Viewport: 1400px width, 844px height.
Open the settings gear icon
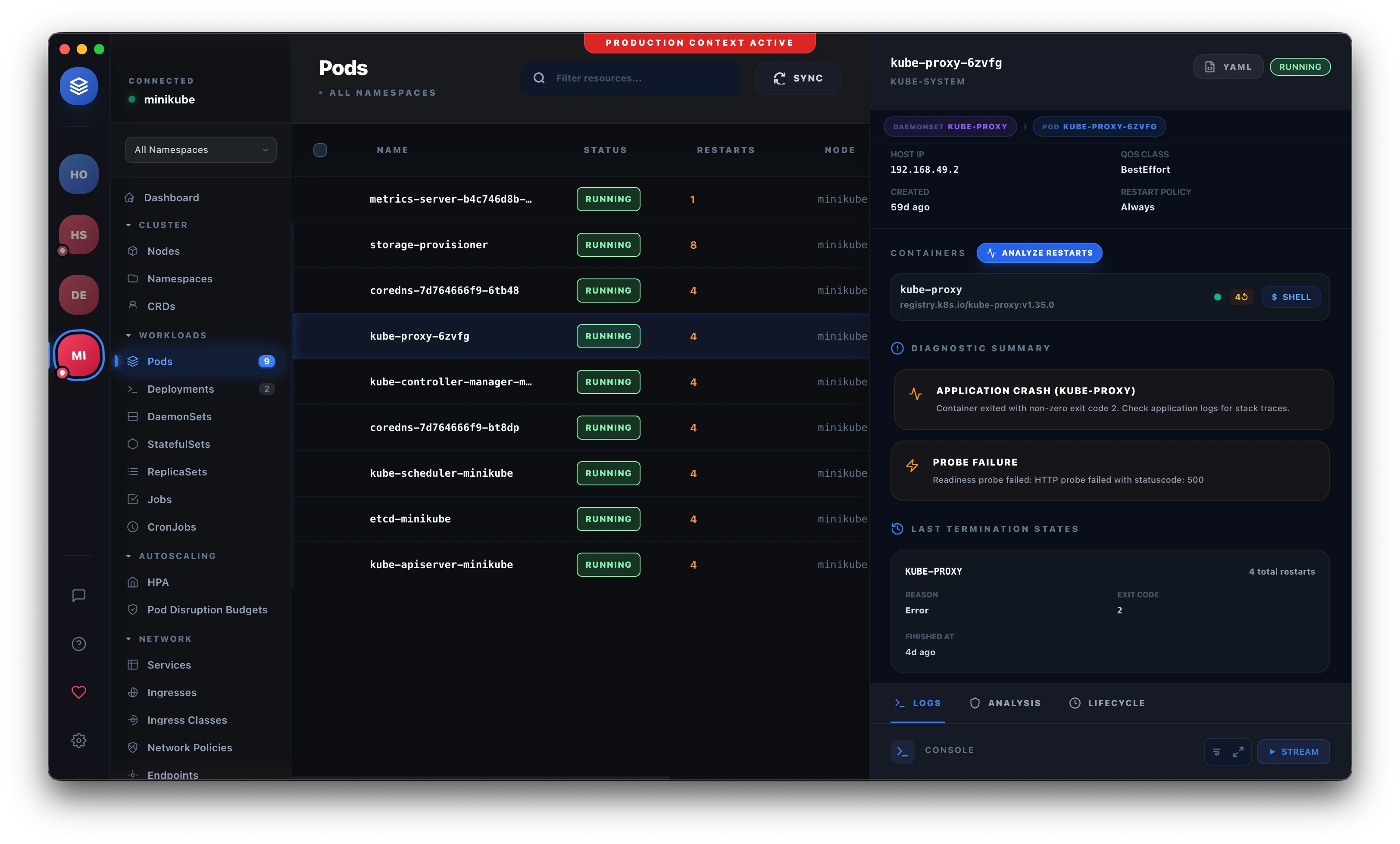click(x=78, y=741)
